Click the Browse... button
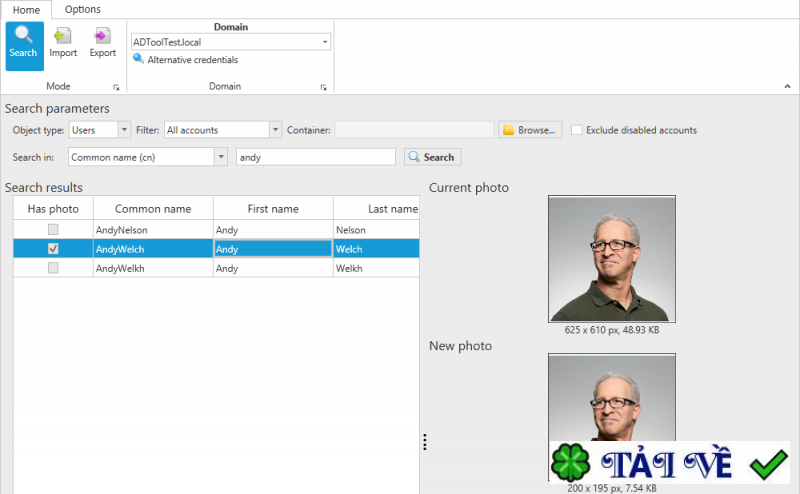Screen dimensions: 800x494 [530, 130]
